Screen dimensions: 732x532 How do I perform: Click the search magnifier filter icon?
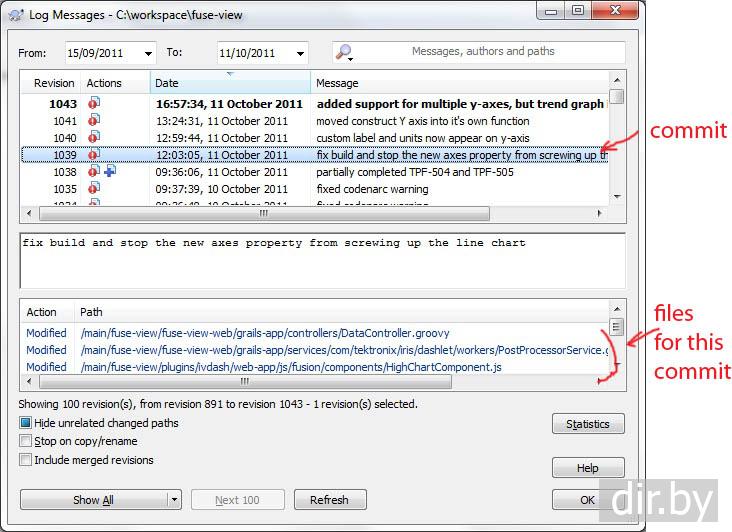(345, 52)
